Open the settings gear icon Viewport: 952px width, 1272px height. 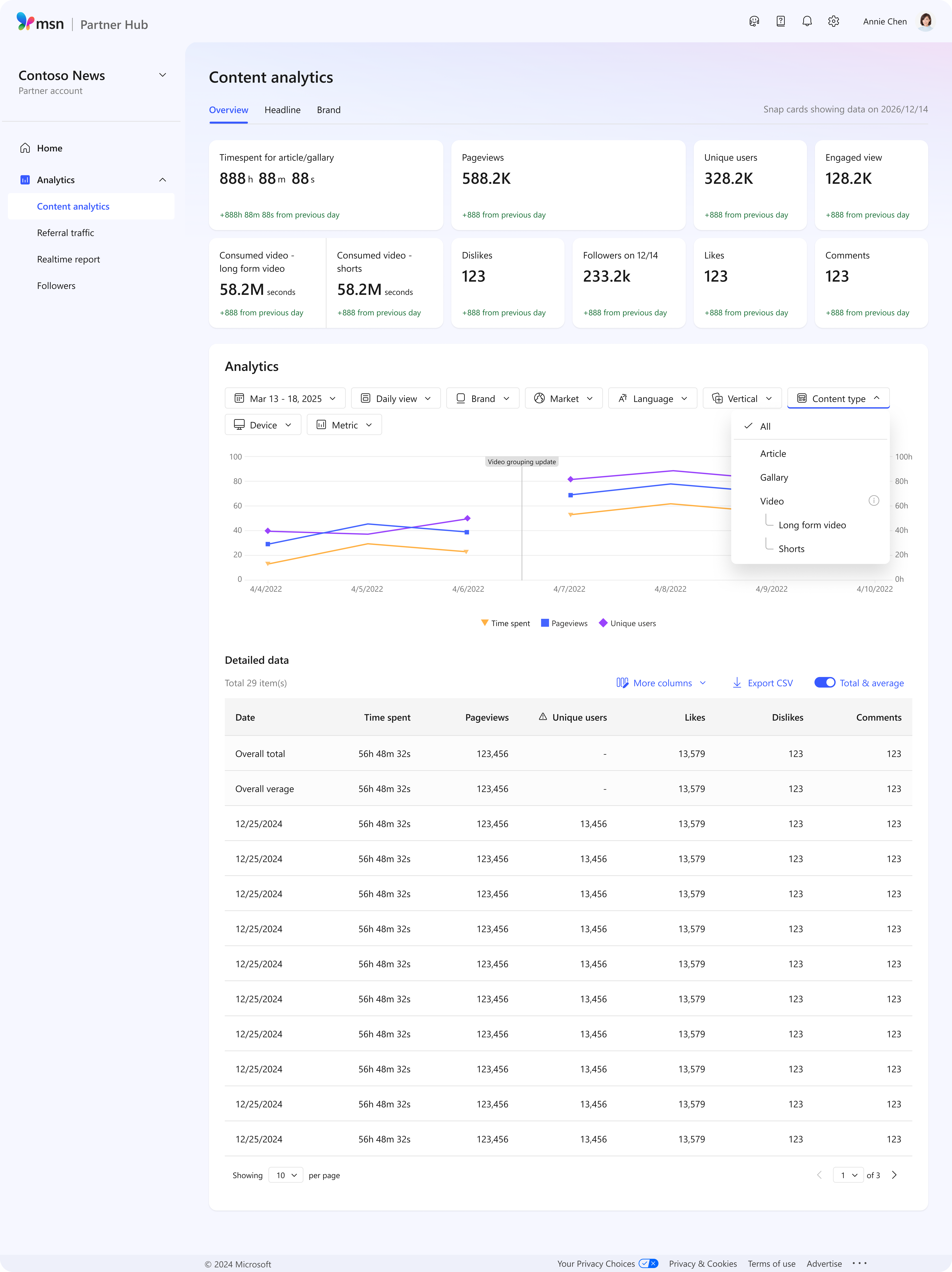click(x=833, y=21)
